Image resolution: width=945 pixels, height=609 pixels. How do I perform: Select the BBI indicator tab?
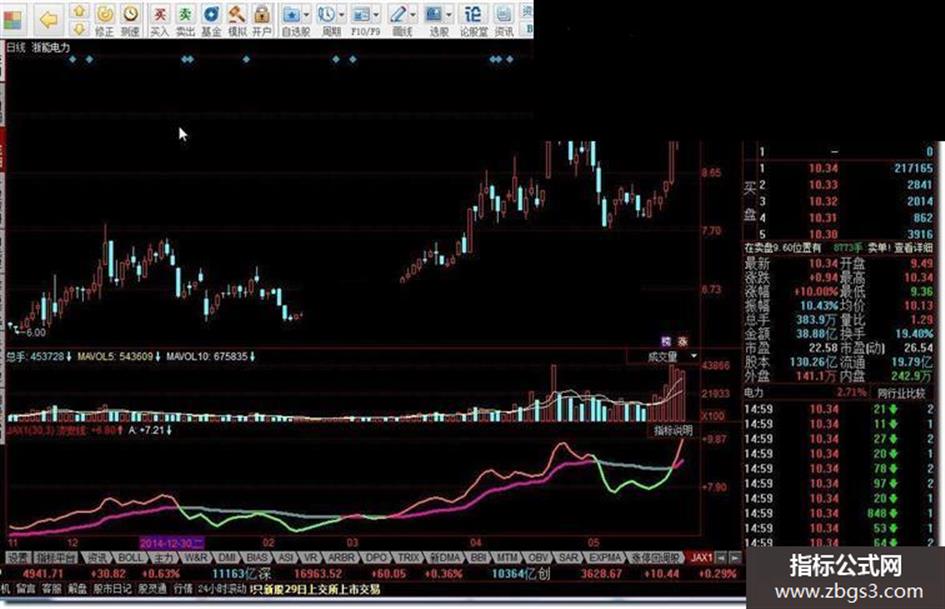pos(479,558)
